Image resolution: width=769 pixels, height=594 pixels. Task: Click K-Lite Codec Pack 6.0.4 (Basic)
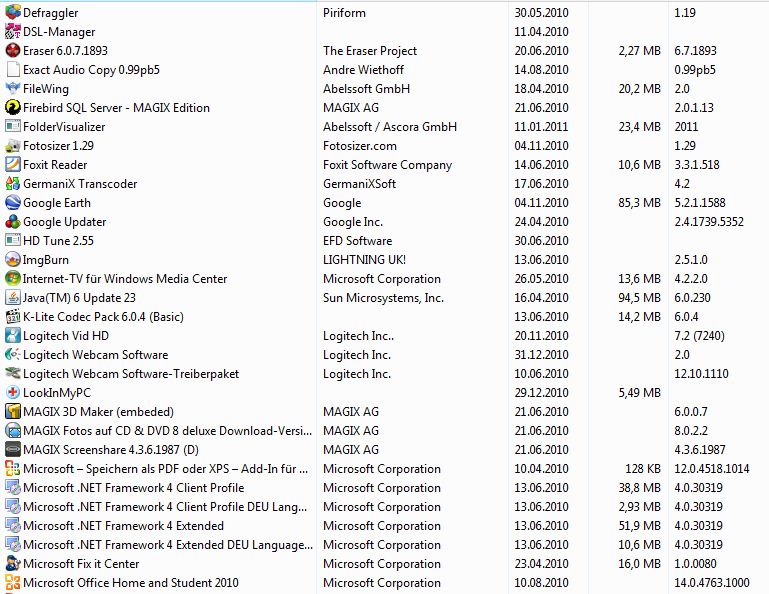(103, 317)
